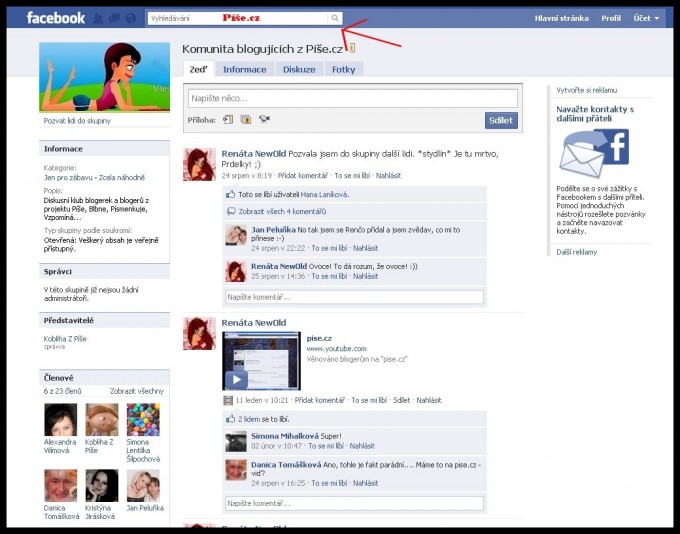Click 'Přidat komentář' on the 24 srpen post
This screenshot has height=534, width=680.
pyautogui.click(x=303, y=176)
